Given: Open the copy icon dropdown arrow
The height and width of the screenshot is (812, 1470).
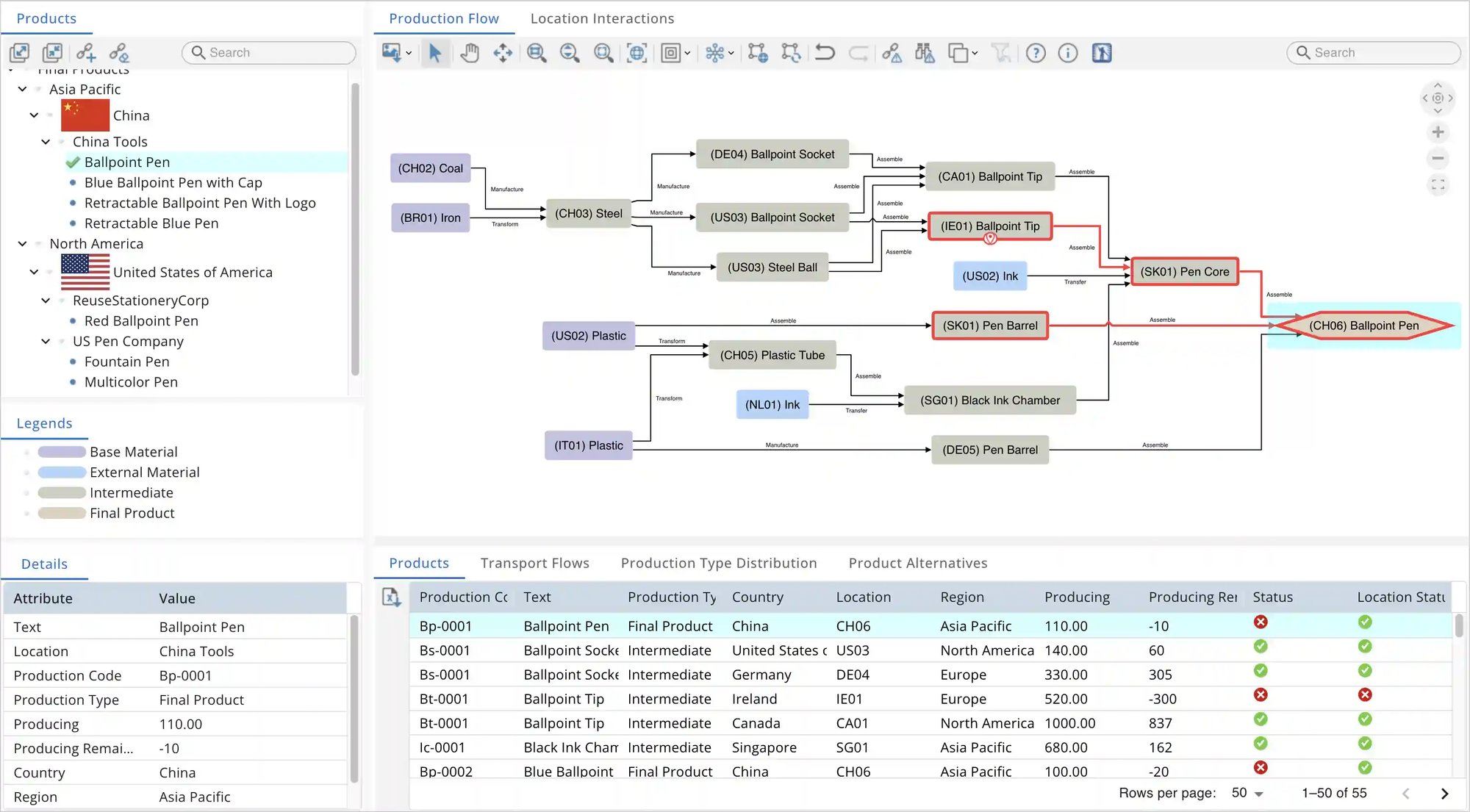Looking at the screenshot, I should (975, 53).
